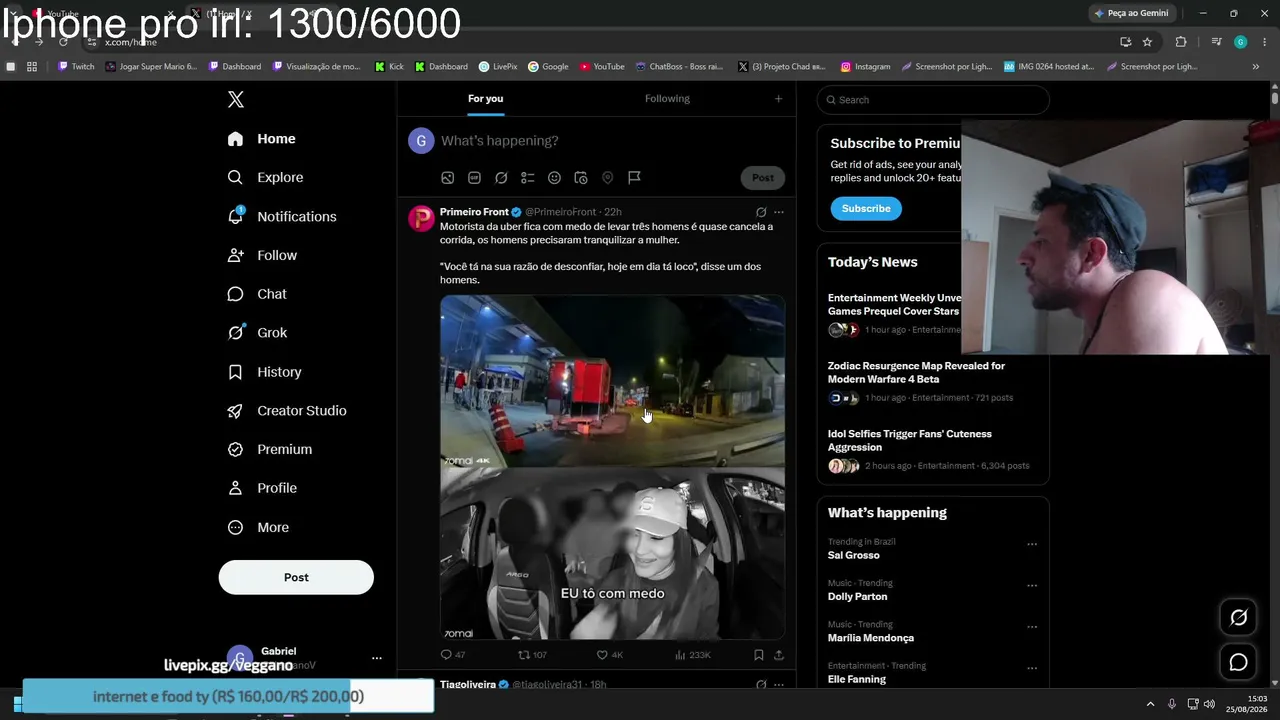1280x720 pixels.
Task: Open options for Elle Fanning trend
Action: pos(1032,669)
